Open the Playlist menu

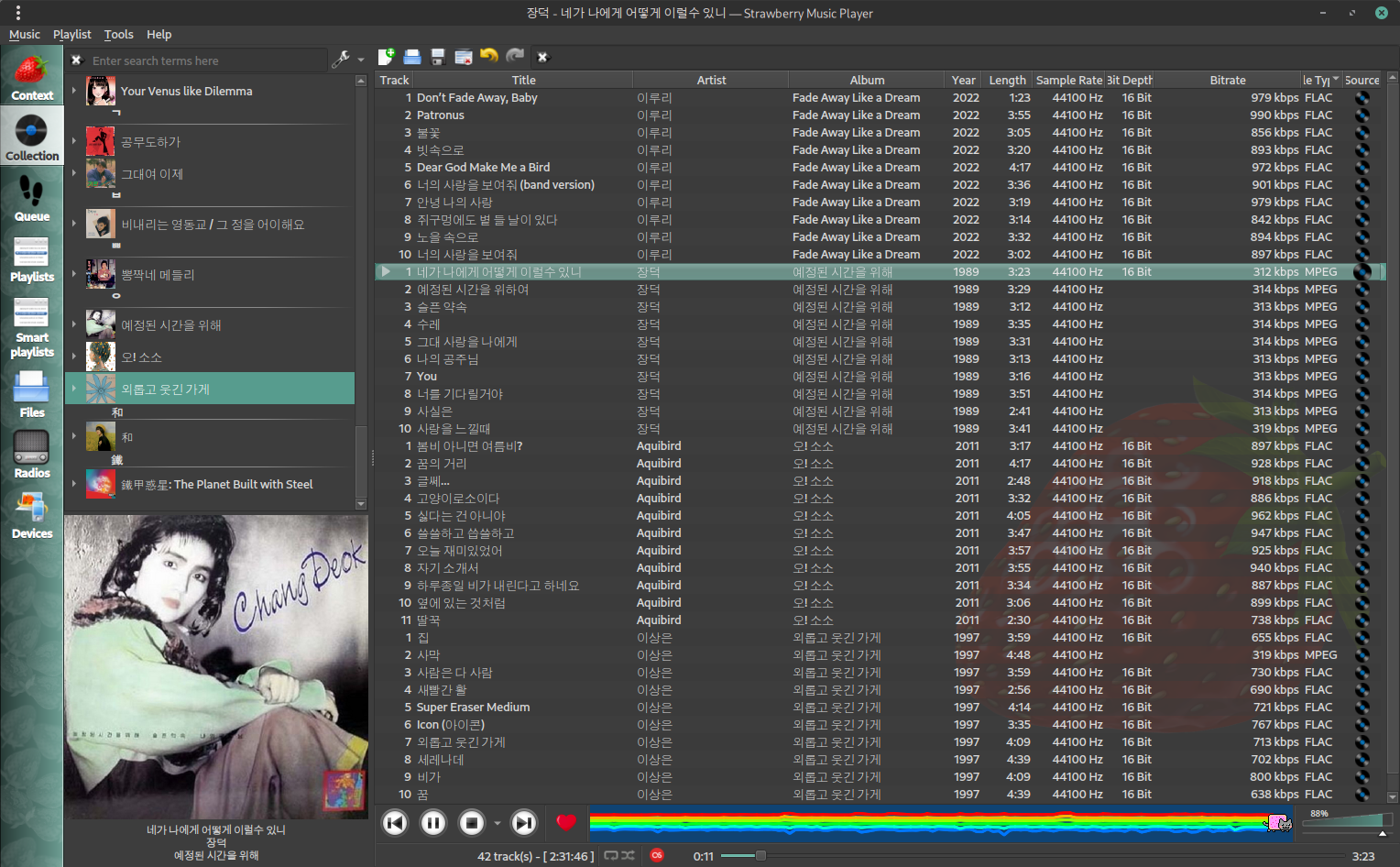(x=72, y=35)
